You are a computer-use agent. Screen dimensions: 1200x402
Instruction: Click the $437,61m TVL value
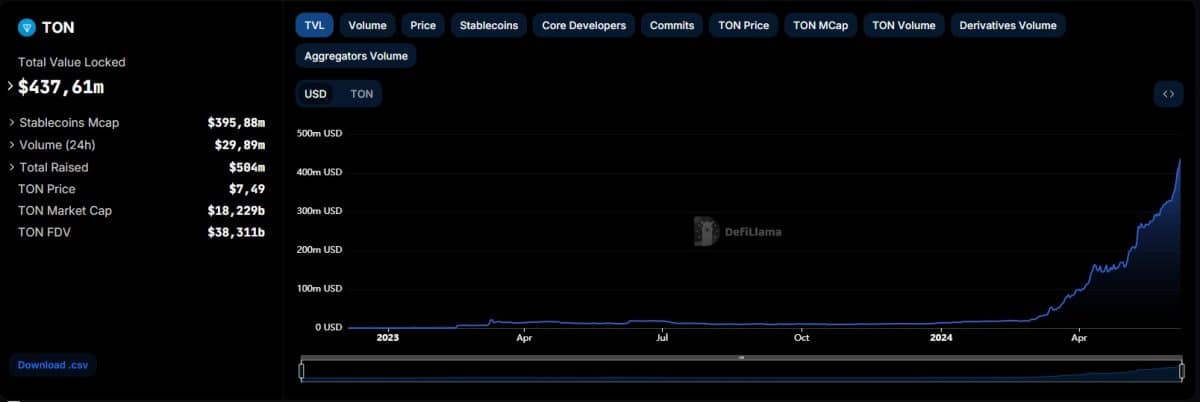click(x=61, y=87)
